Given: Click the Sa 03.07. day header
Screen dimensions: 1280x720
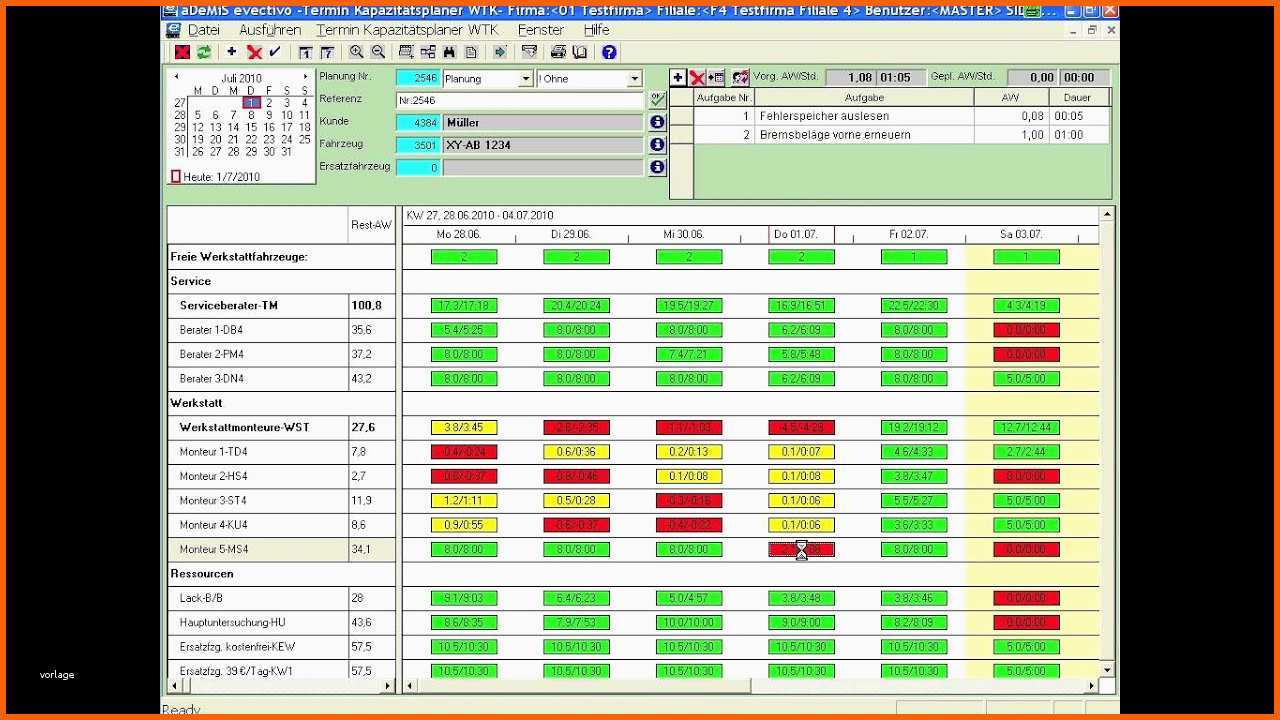Looking at the screenshot, I should [1022, 235].
